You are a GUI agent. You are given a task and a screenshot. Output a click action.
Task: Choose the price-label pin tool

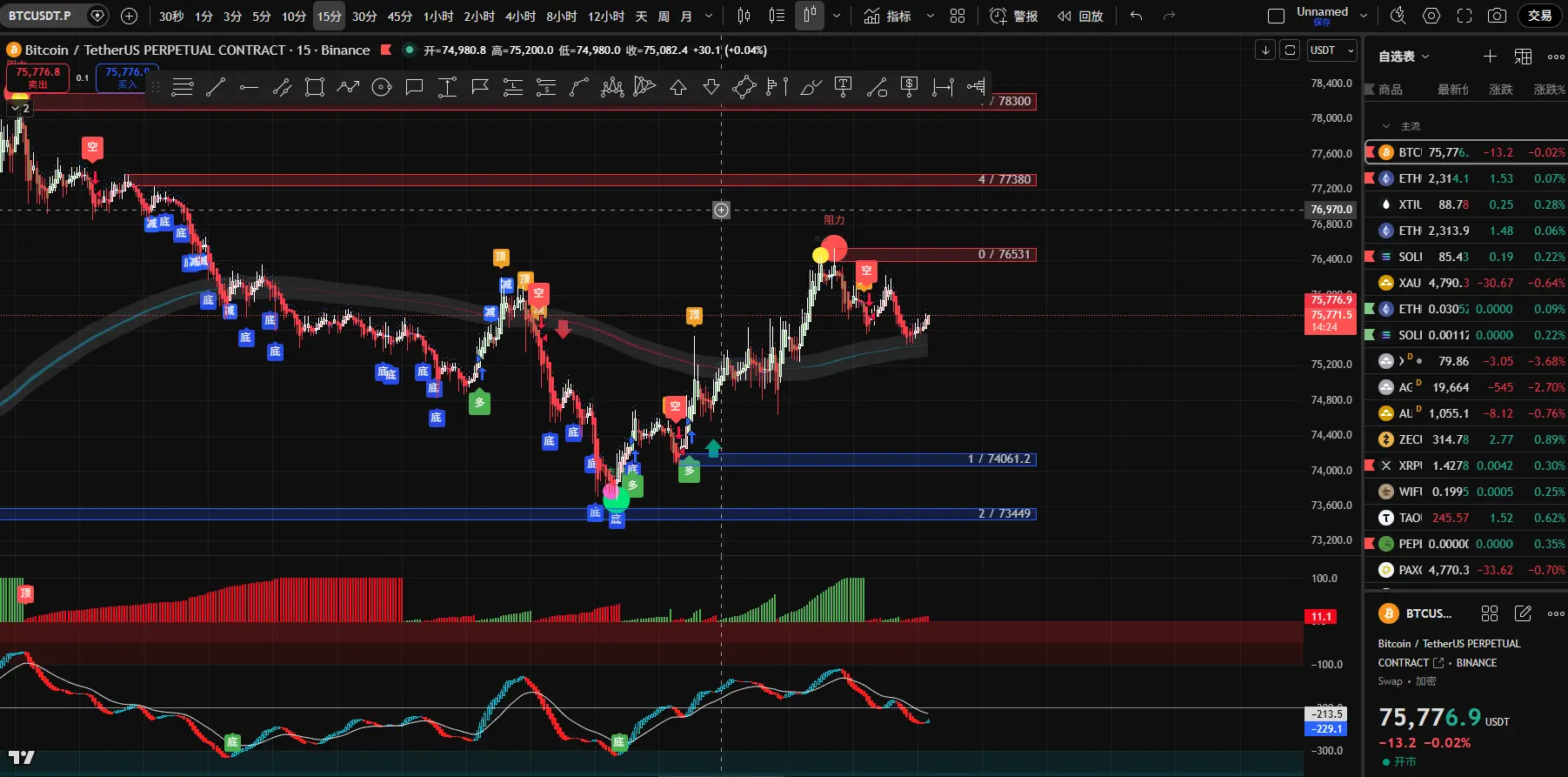[910, 87]
